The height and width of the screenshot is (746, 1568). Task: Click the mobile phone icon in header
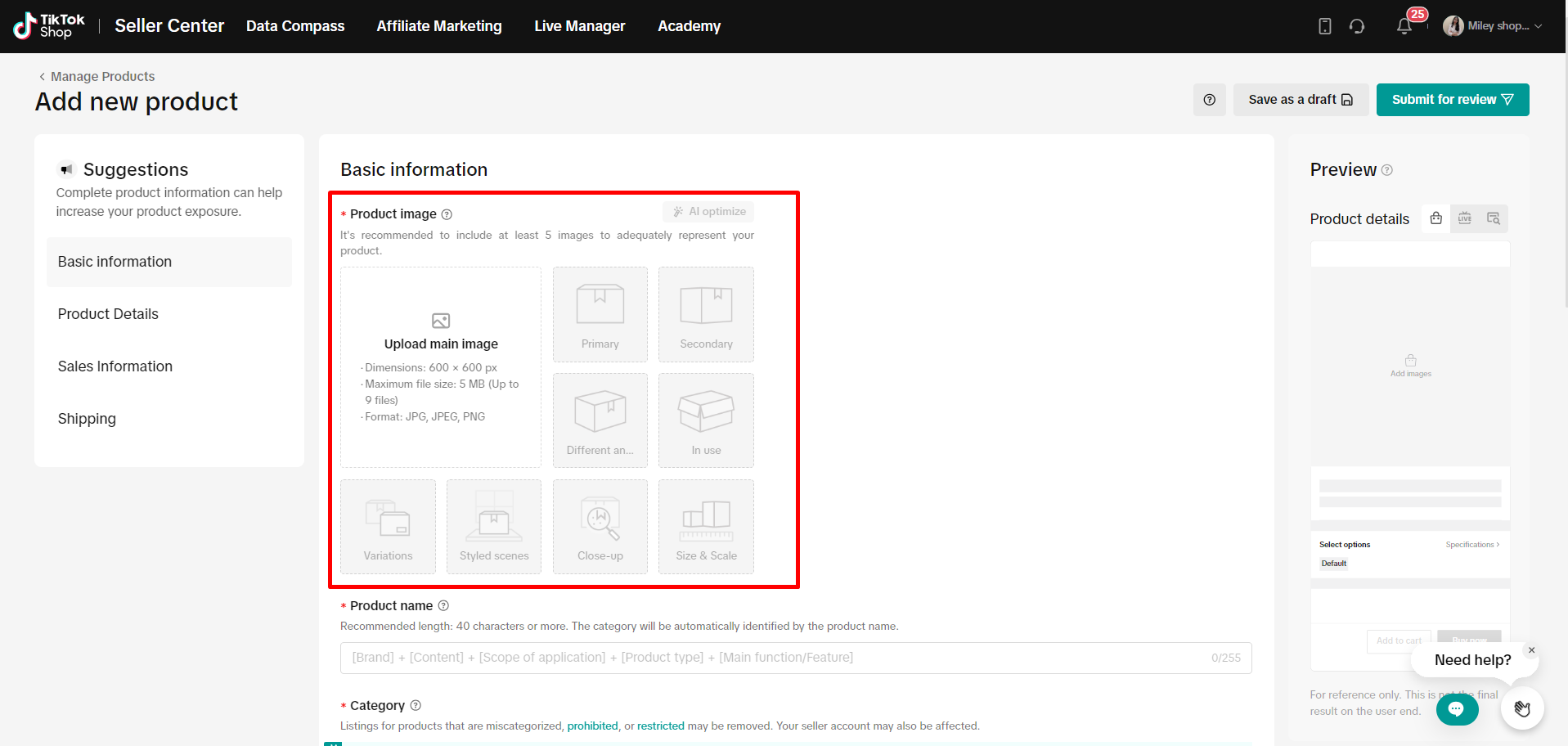coord(1325,26)
